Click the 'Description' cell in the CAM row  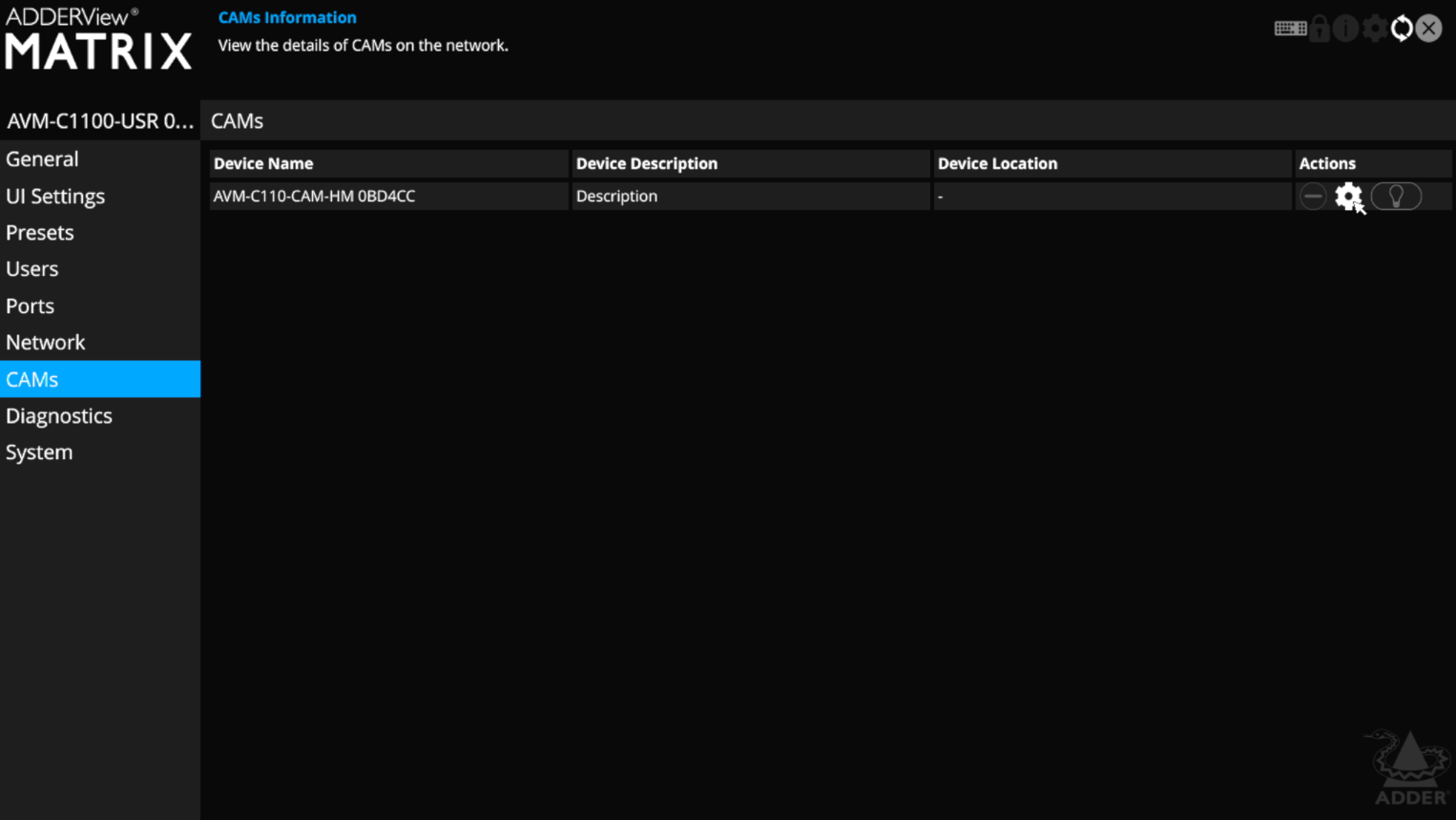[x=751, y=196]
